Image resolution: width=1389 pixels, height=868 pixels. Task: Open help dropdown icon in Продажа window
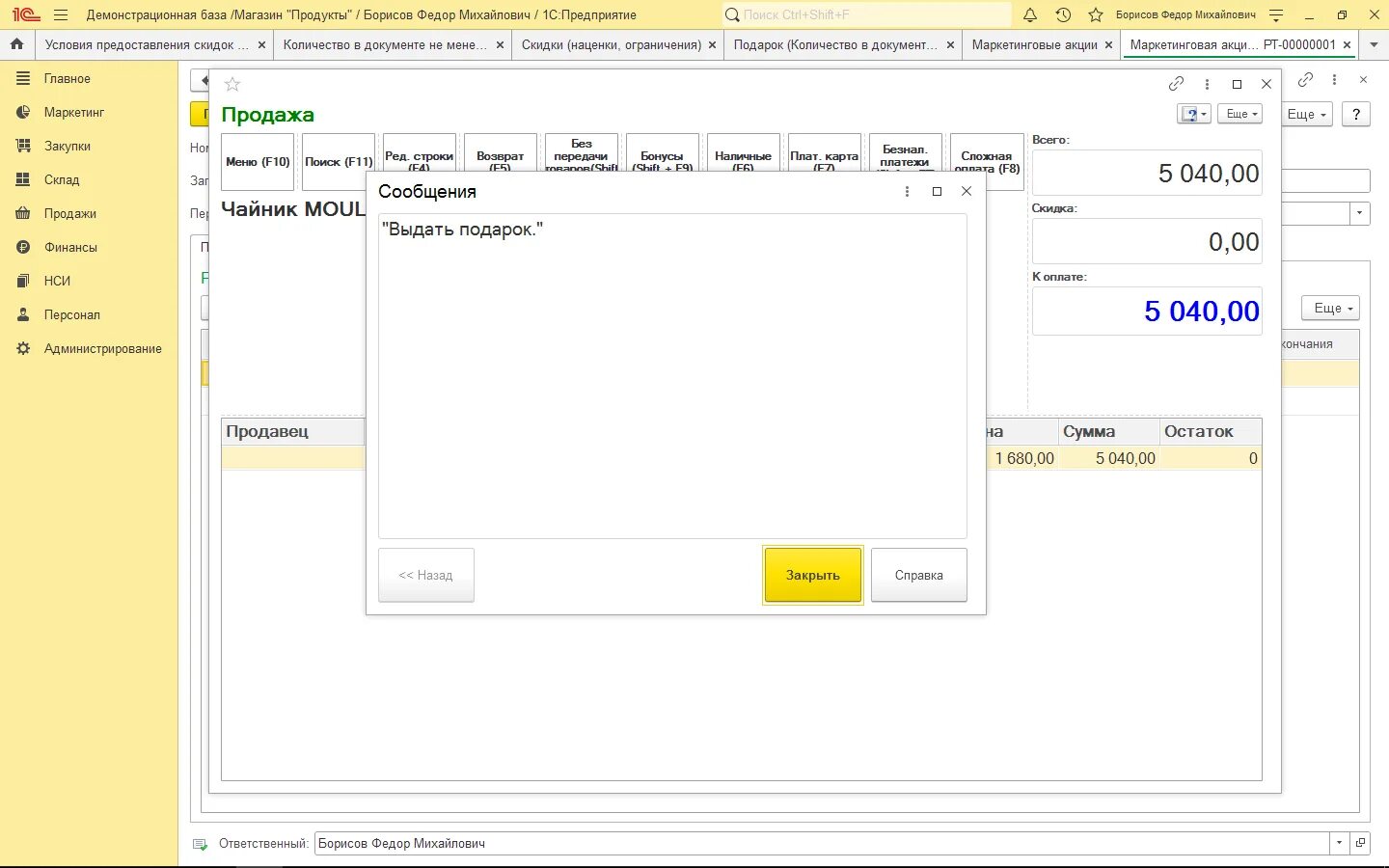[x=1194, y=114]
